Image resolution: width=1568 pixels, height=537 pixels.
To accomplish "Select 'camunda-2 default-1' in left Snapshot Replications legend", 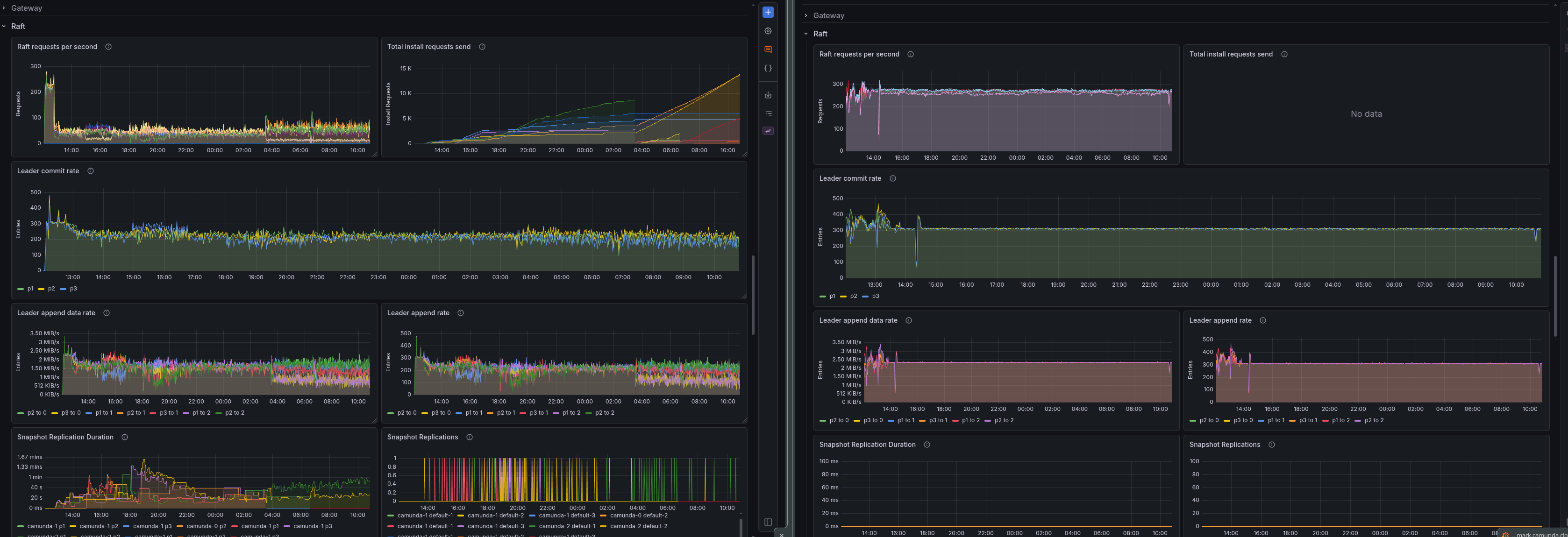I will coord(567,527).
